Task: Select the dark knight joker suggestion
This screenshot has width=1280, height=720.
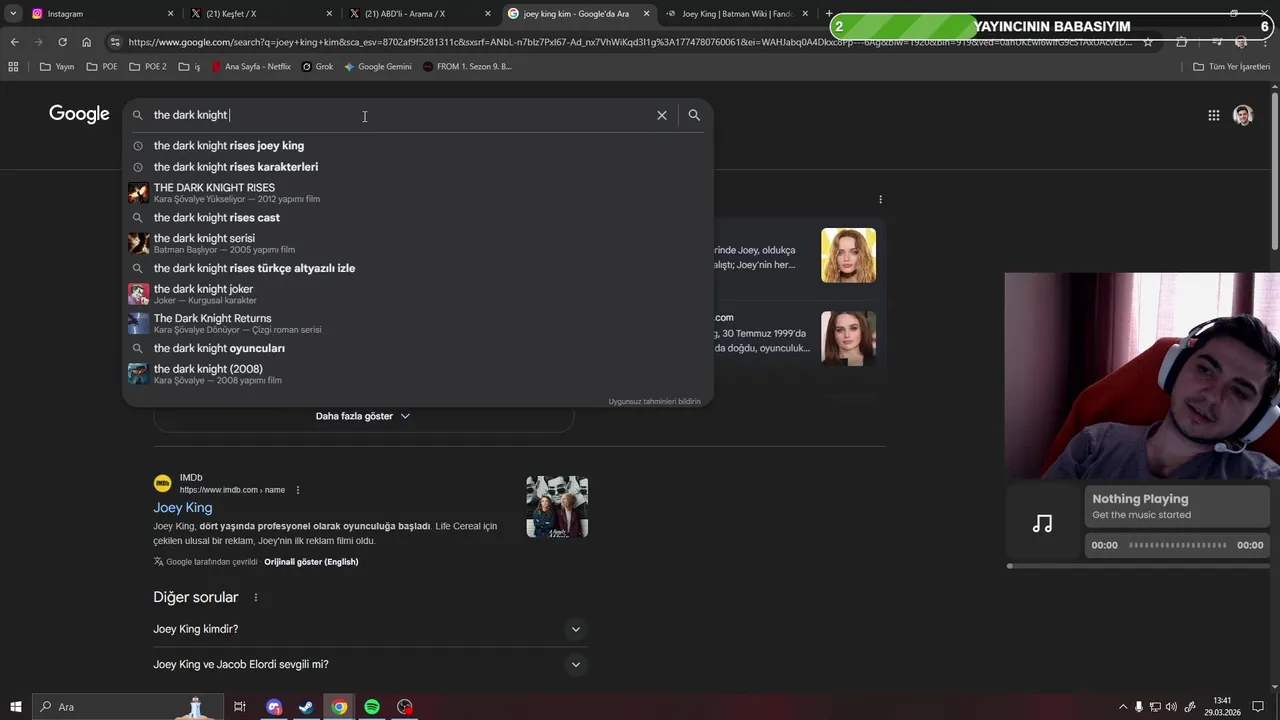Action: click(x=418, y=294)
